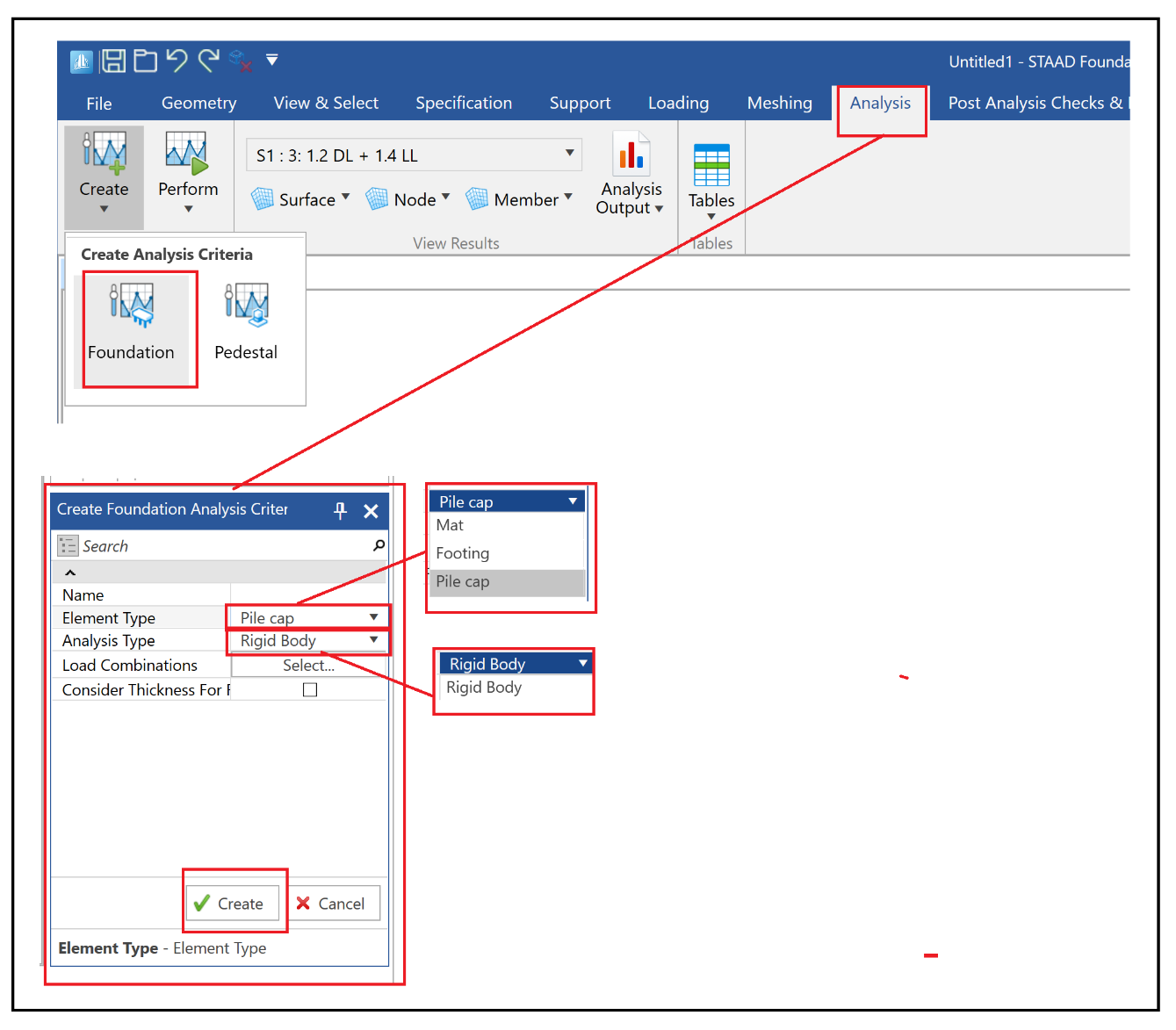Expand the Surface dropdown arrow

(345, 197)
